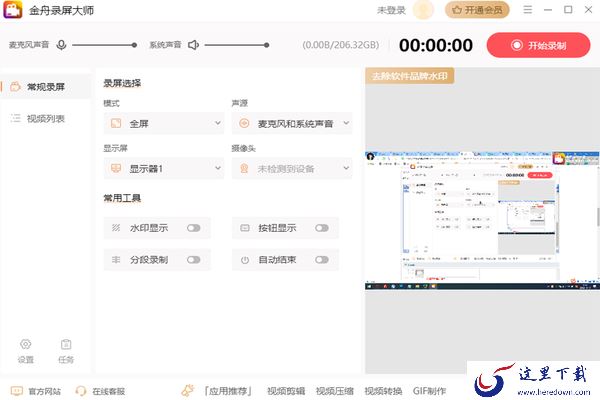This screenshot has width=600, height=400.
Task: Mute the microphone using the mic icon
Action: [61, 45]
